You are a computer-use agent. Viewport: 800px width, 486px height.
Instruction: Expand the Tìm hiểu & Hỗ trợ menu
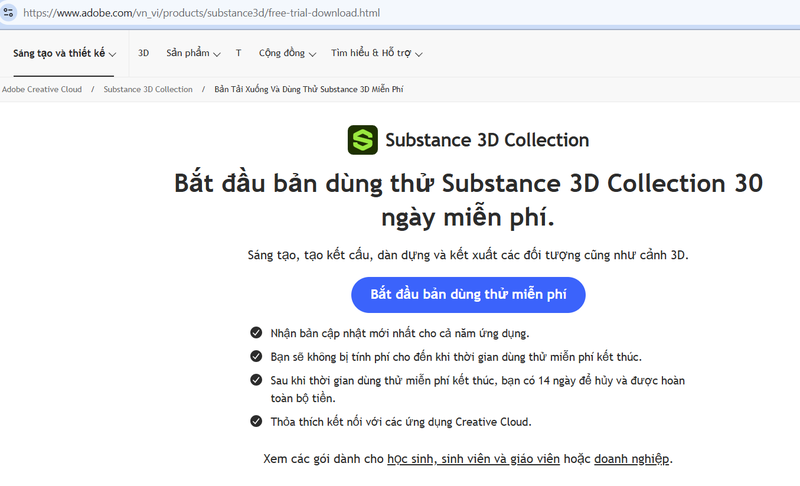tap(377, 53)
